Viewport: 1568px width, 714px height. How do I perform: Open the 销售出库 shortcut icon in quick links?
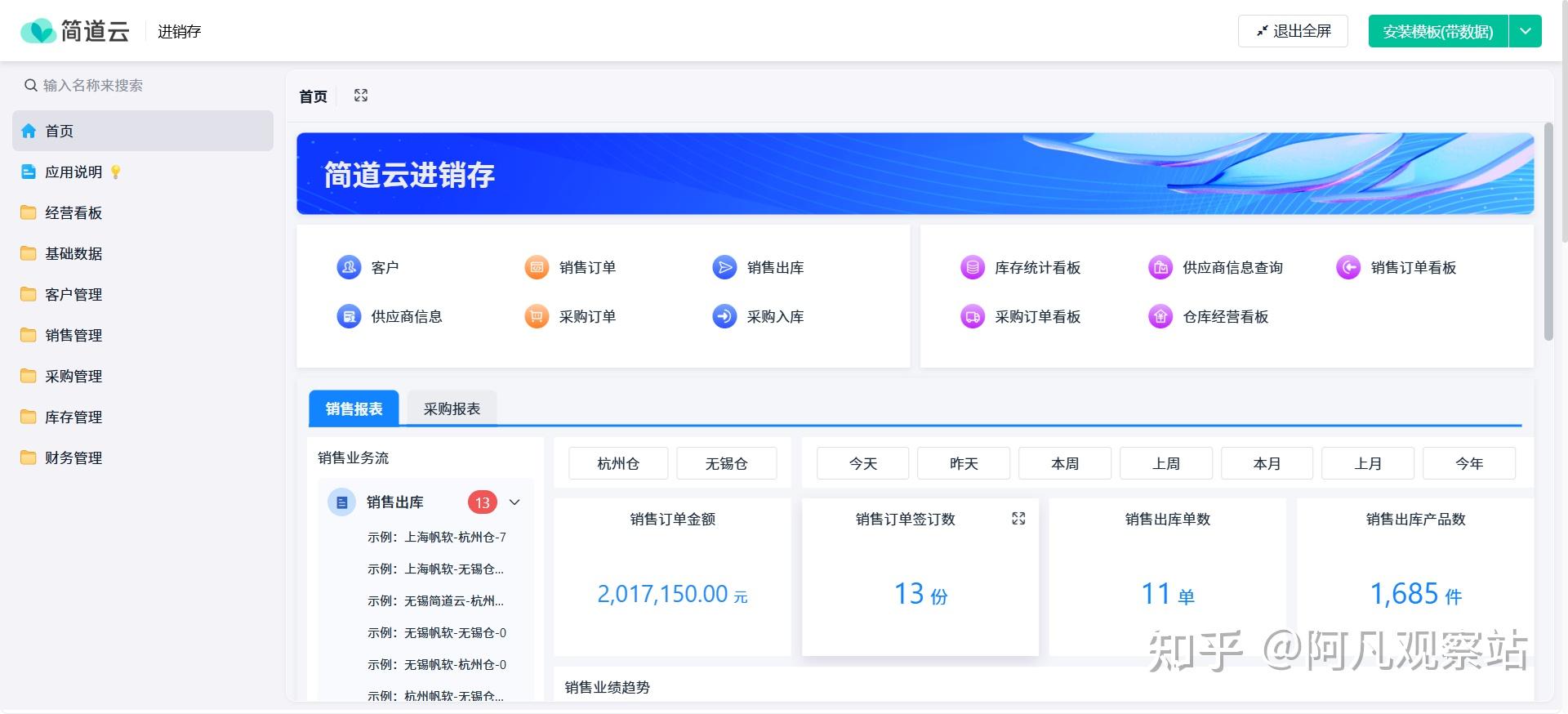tap(724, 267)
